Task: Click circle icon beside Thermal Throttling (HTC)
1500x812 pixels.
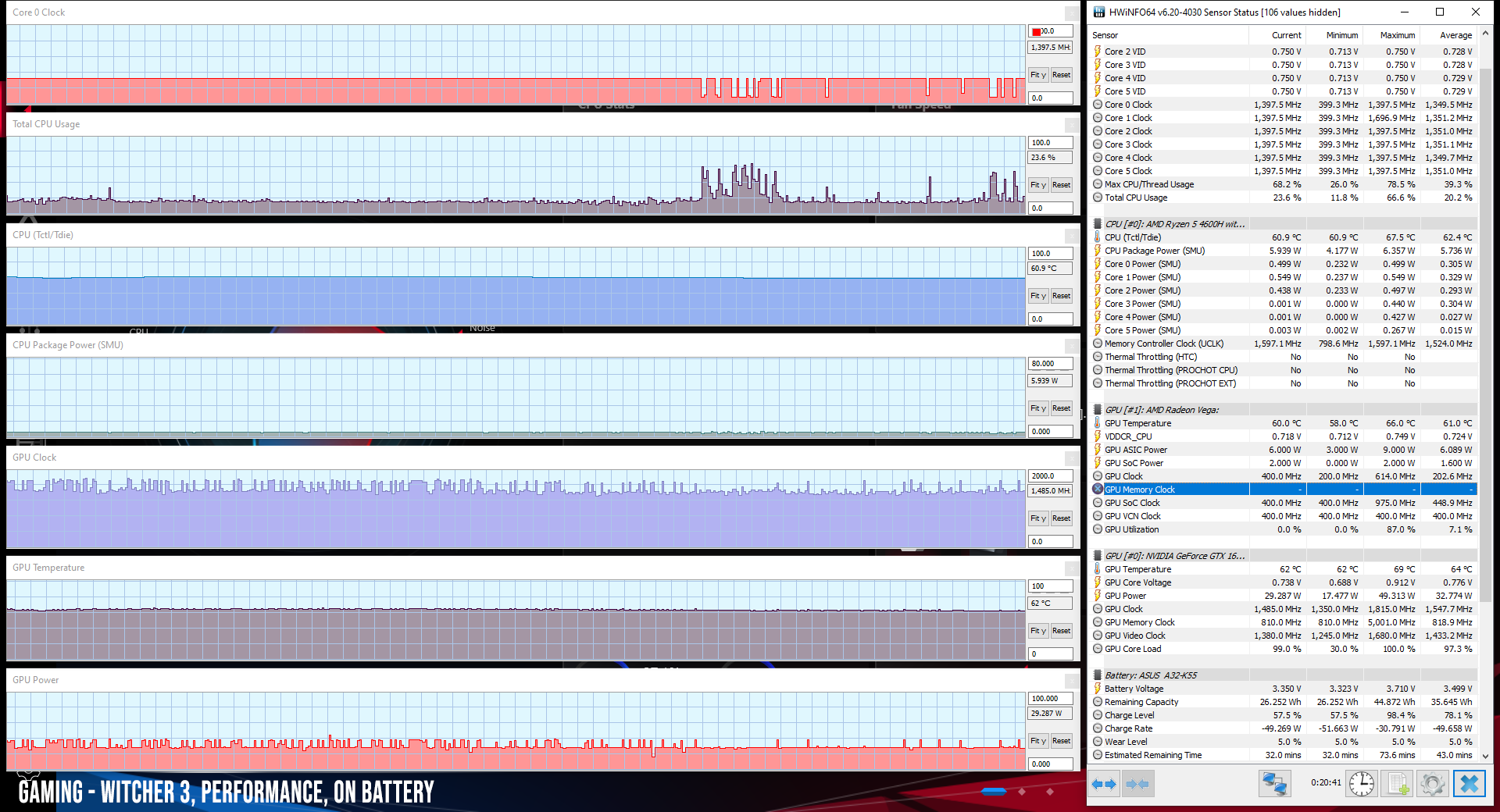Action: coord(1098,357)
